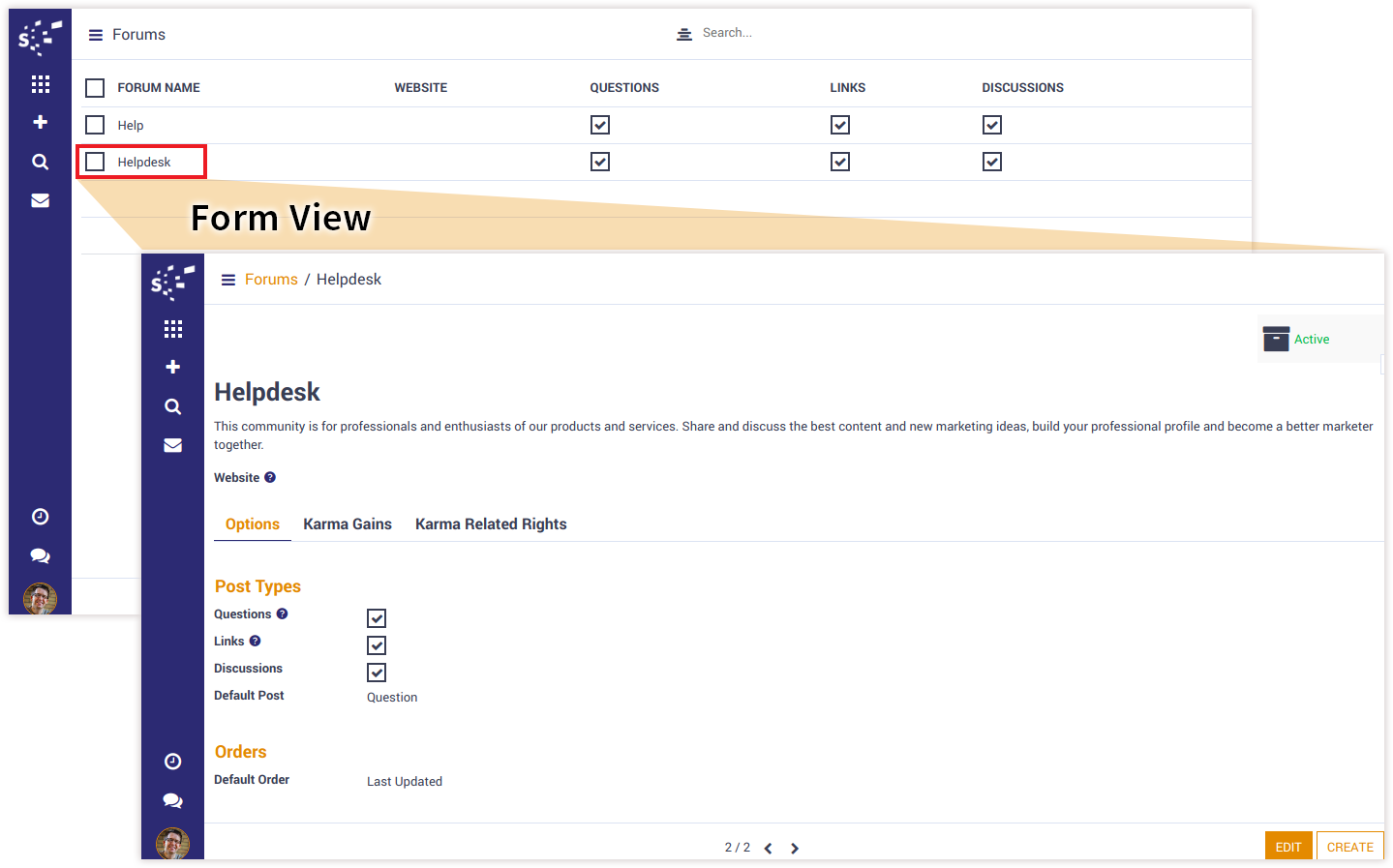Click the plus icon in the form view sidebar
The height and width of the screenshot is (868, 1393).
173,367
